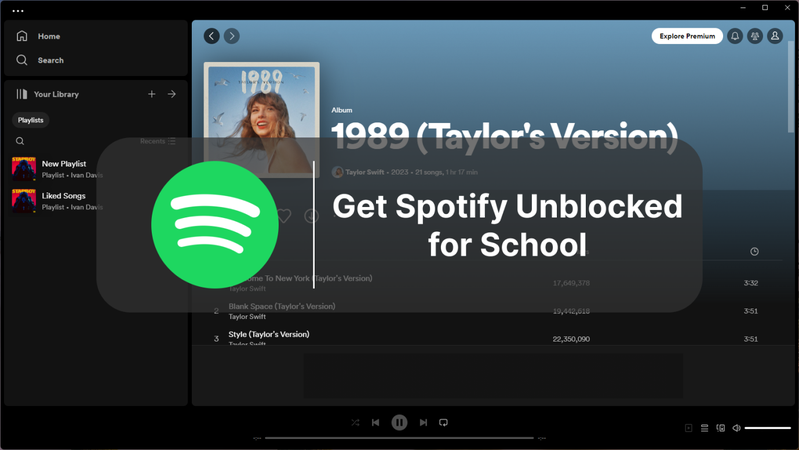Open the Taylor Swift artist link under title
The width and height of the screenshot is (799, 450).
click(x=364, y=172)
